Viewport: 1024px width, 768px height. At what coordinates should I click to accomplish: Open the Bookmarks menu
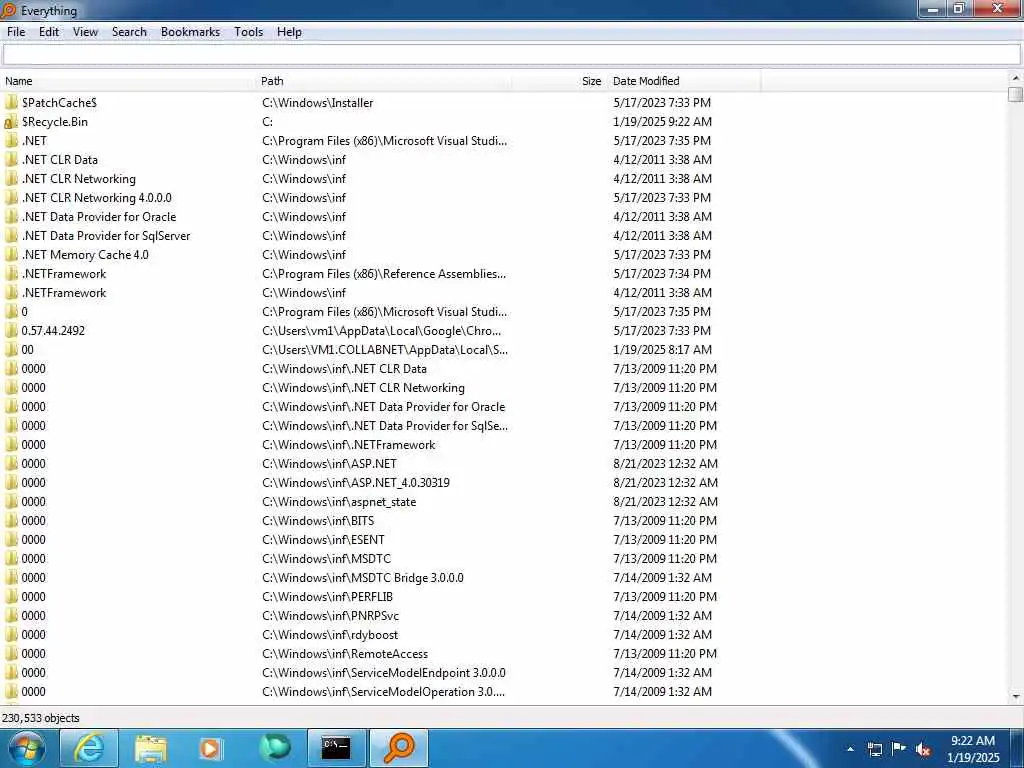coord(190,32)
